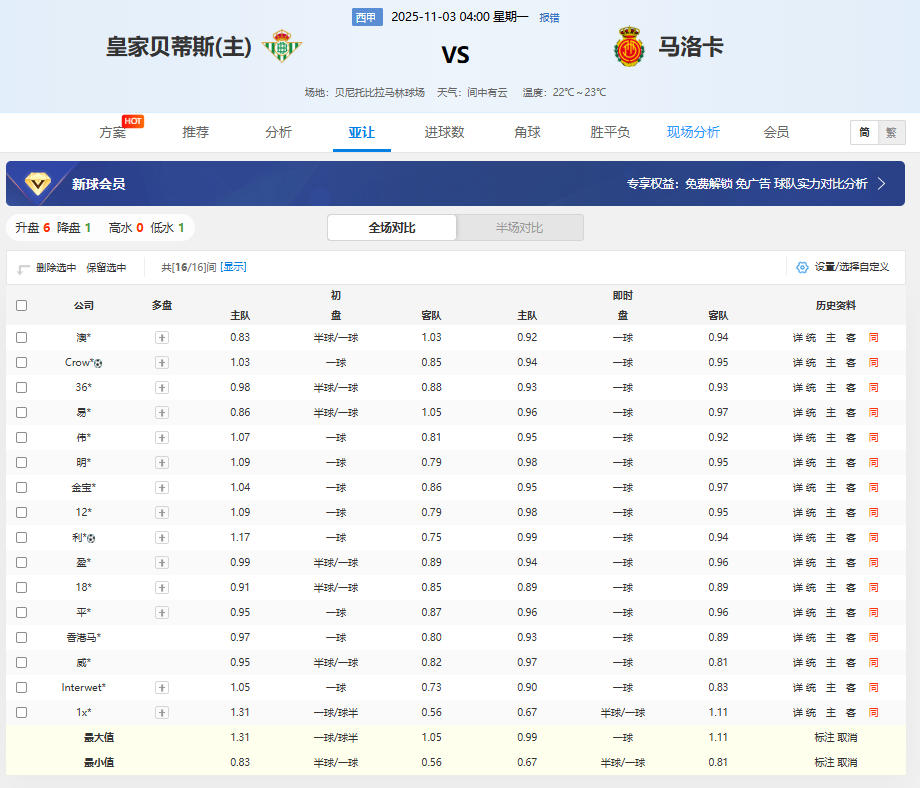
Task: Click the plus icon in the Interwet* row
Action: coord(162,688)
